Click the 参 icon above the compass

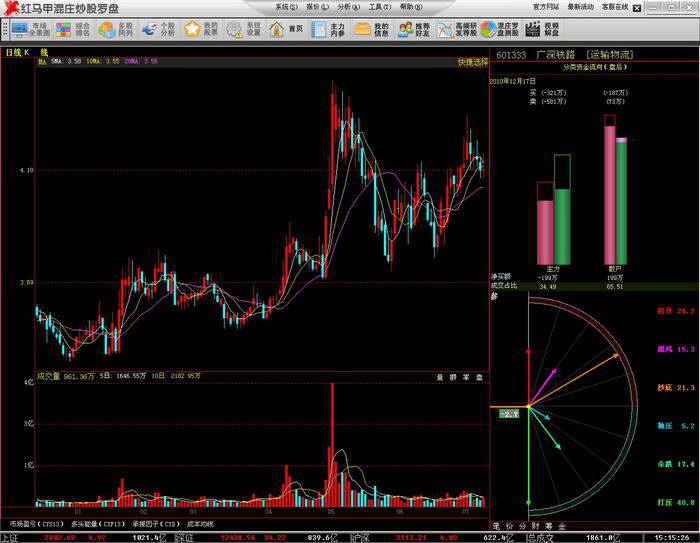click(494, 296)
